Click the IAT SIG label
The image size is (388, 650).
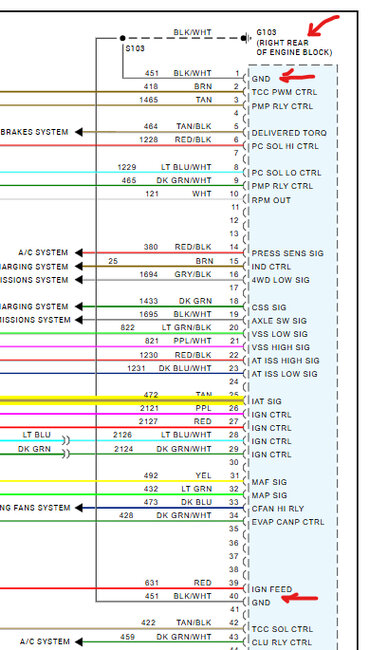267,401
